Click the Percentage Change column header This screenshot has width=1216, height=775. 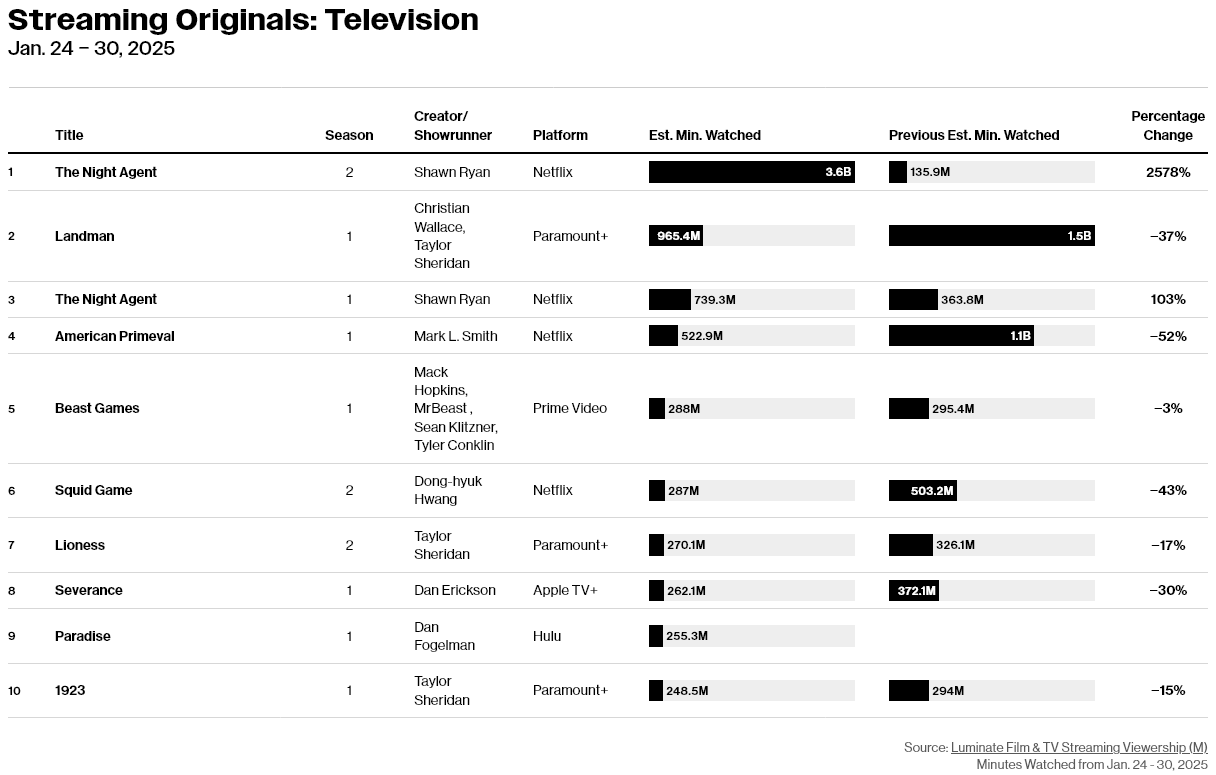(1168, 126)
